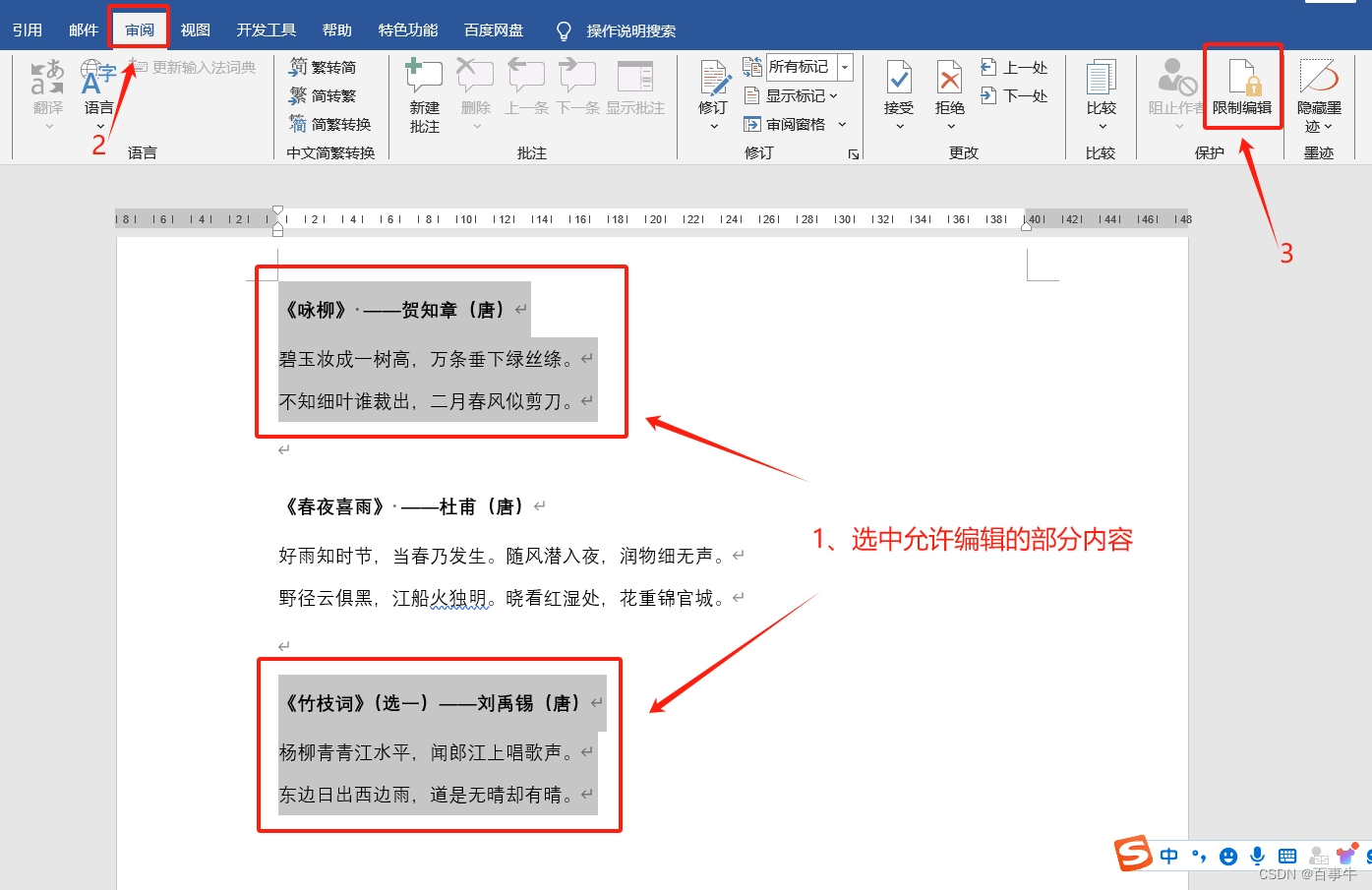Open the 比较 compare documents button

click(x=1102, y=93)
